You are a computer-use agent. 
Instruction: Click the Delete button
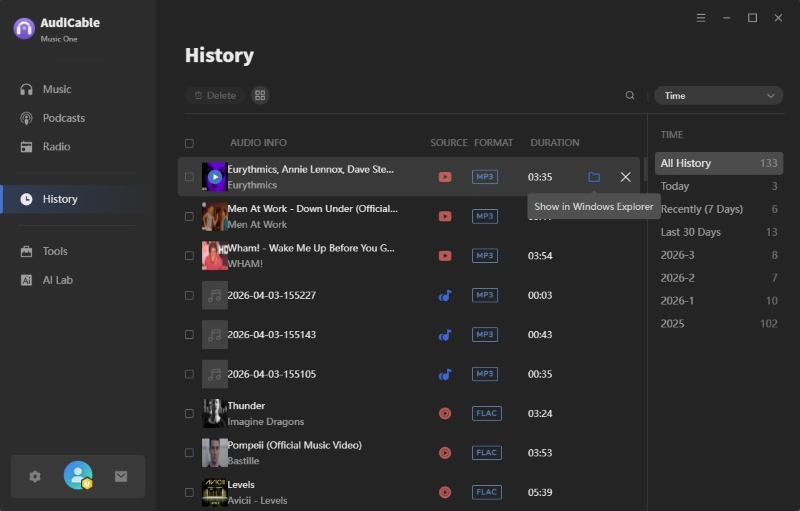pos(215,95)
